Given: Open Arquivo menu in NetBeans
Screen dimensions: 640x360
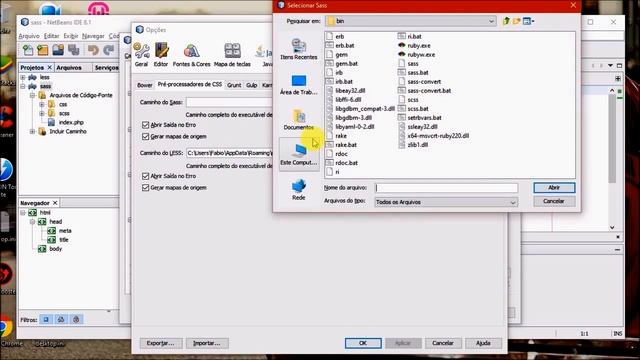Looking at the screenshot, I should click(x=29, y=36).
